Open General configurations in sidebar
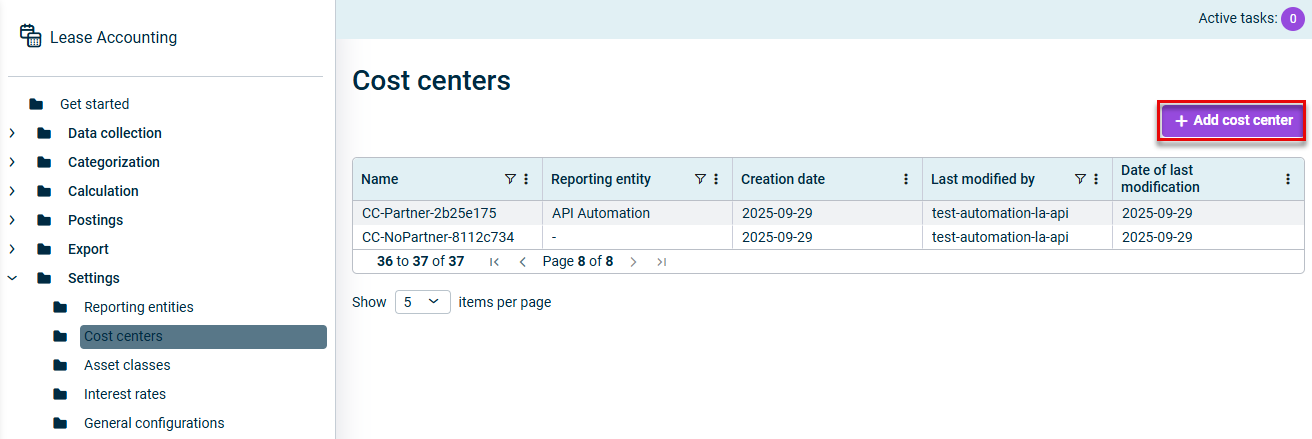Image resolution: width=1312 pixels, height=439 pixels. 153,423
